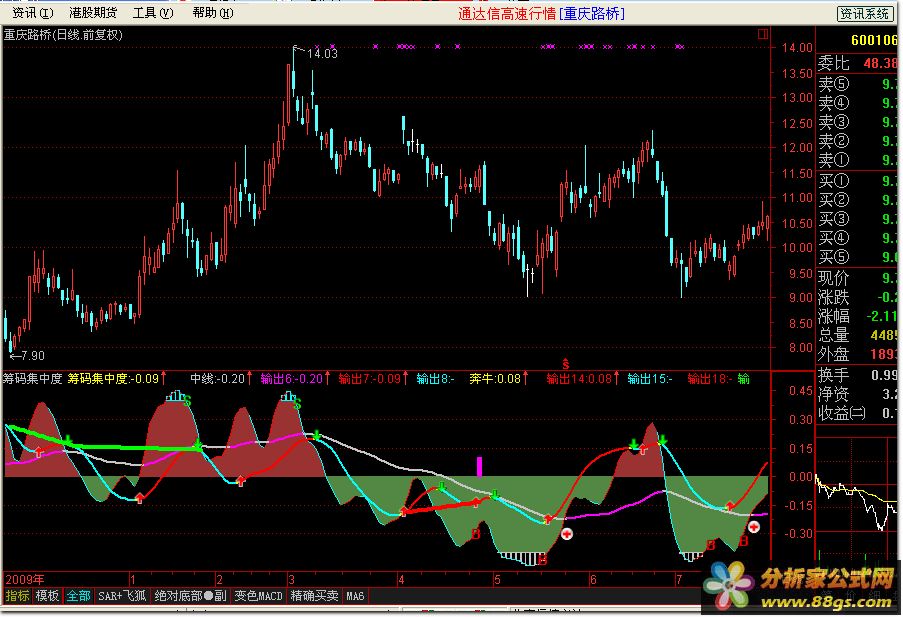Click the red $ marker below the price chart

click(566, 364)
